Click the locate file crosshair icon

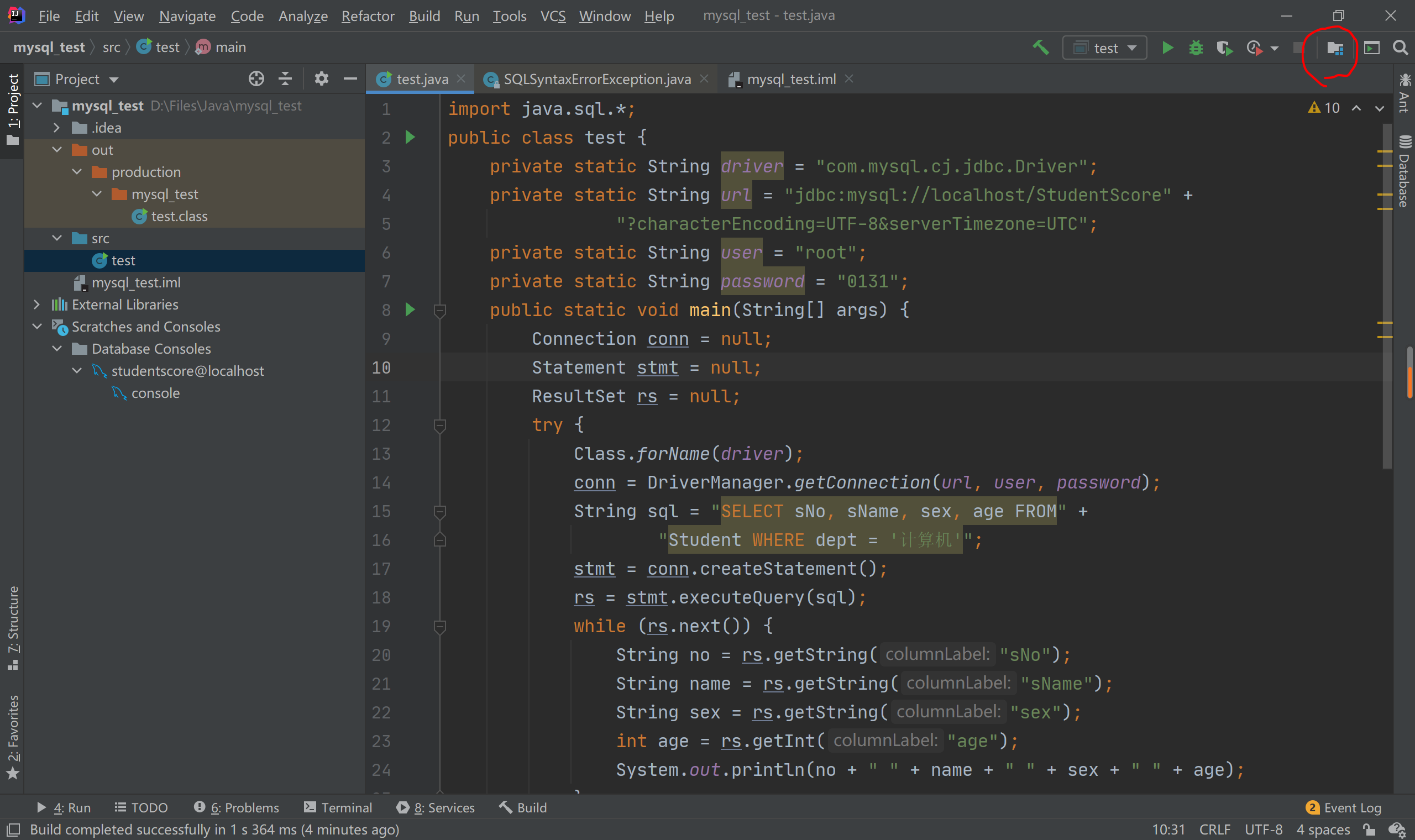click(x=256, y=78)
